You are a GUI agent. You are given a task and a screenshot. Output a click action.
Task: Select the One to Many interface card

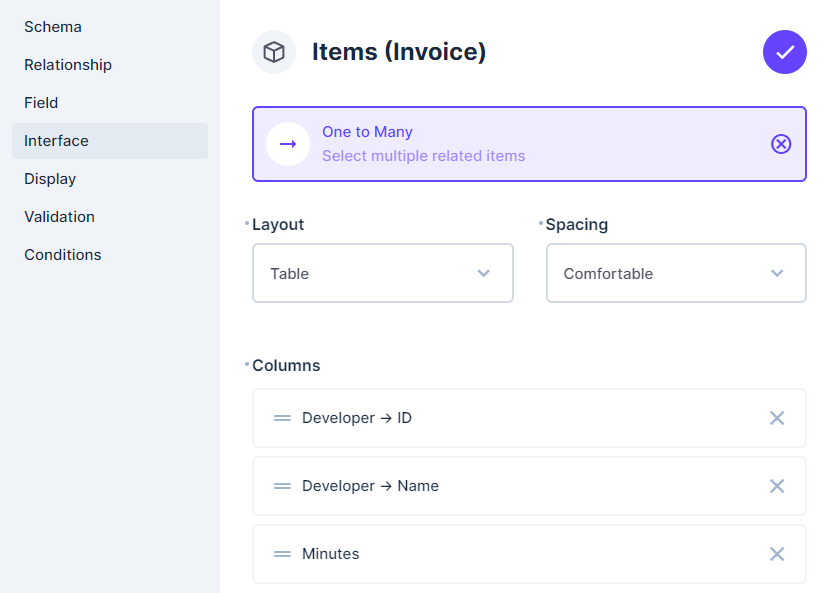529,144
